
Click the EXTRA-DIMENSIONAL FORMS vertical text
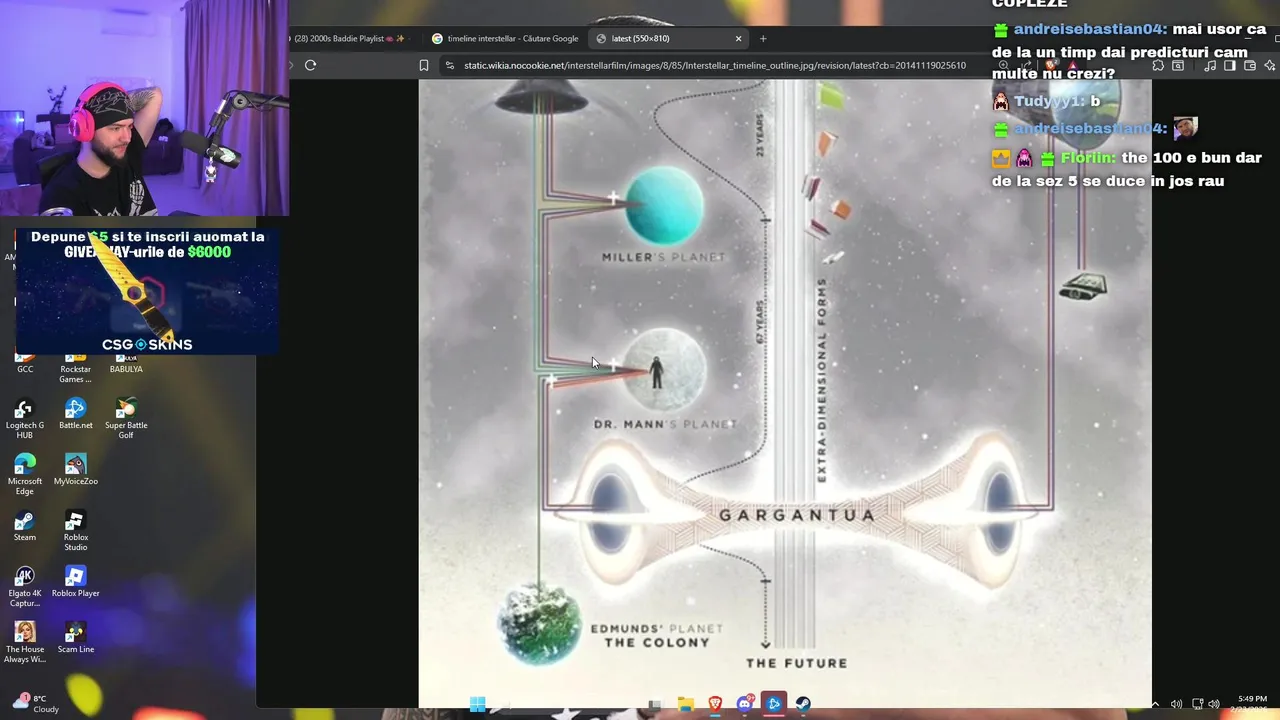pos(822,380)
